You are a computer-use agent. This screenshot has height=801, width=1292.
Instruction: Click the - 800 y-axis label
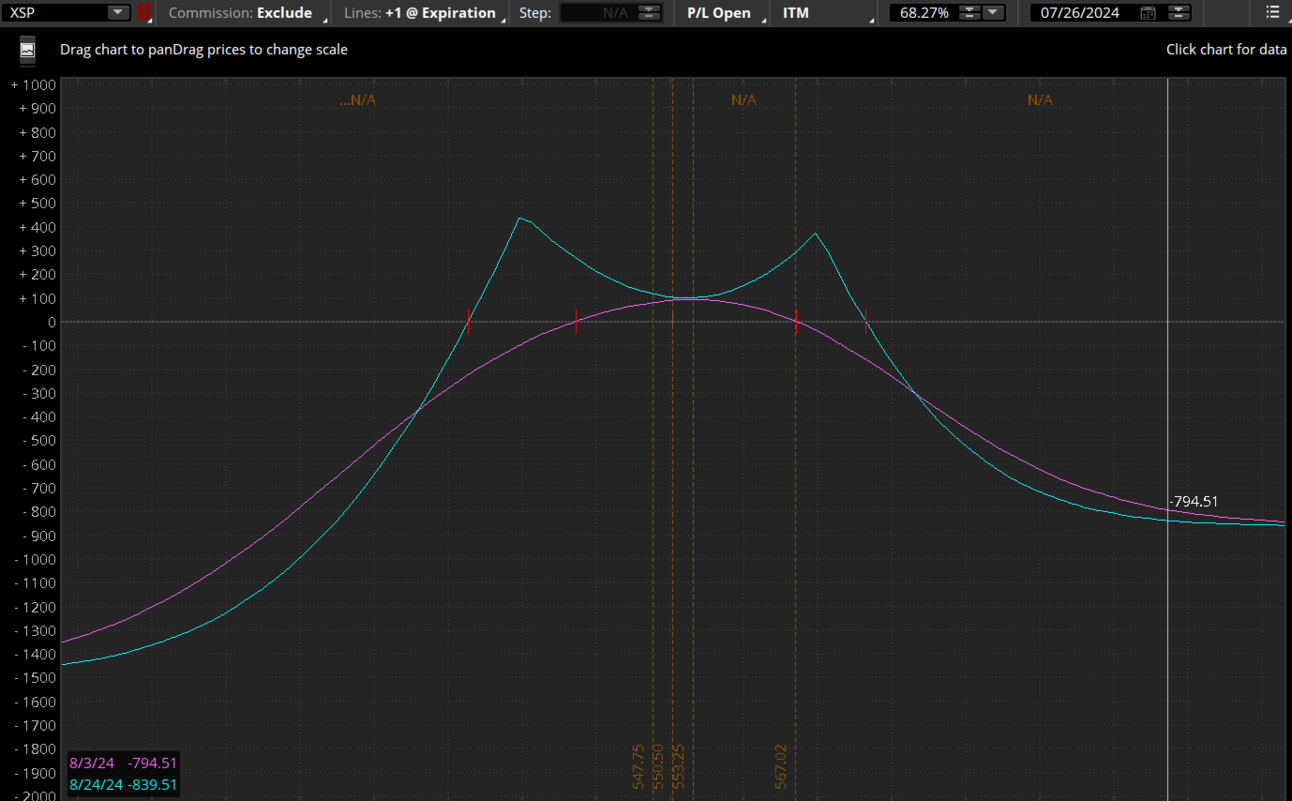(39, 512)
